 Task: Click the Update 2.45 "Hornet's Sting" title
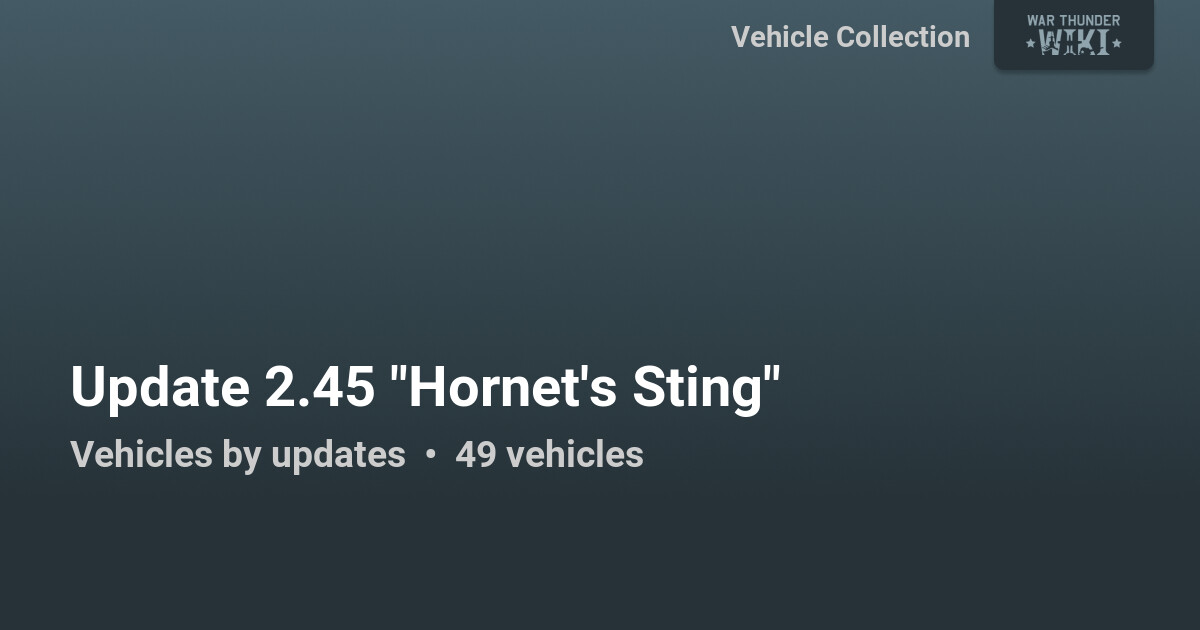pyautogui.click(x=425, y=386)
